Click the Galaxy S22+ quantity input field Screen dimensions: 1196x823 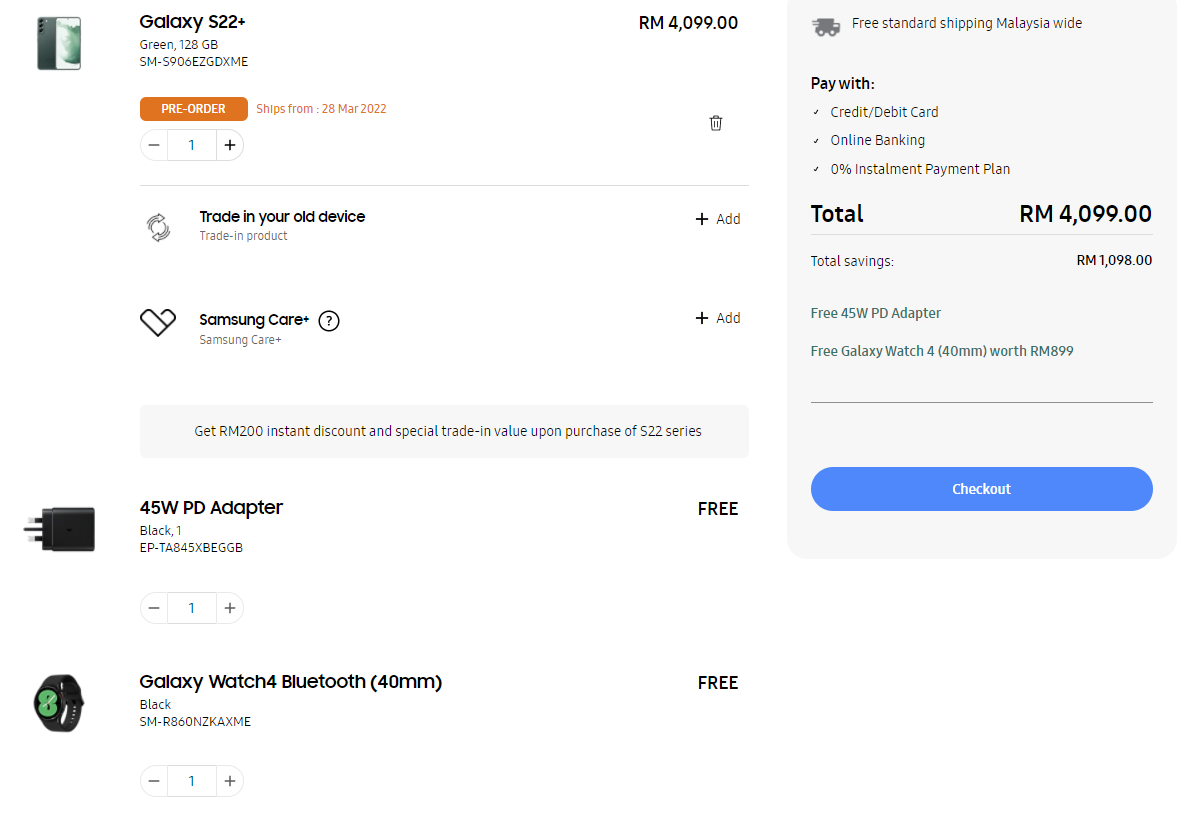click(x=191, y=145)
